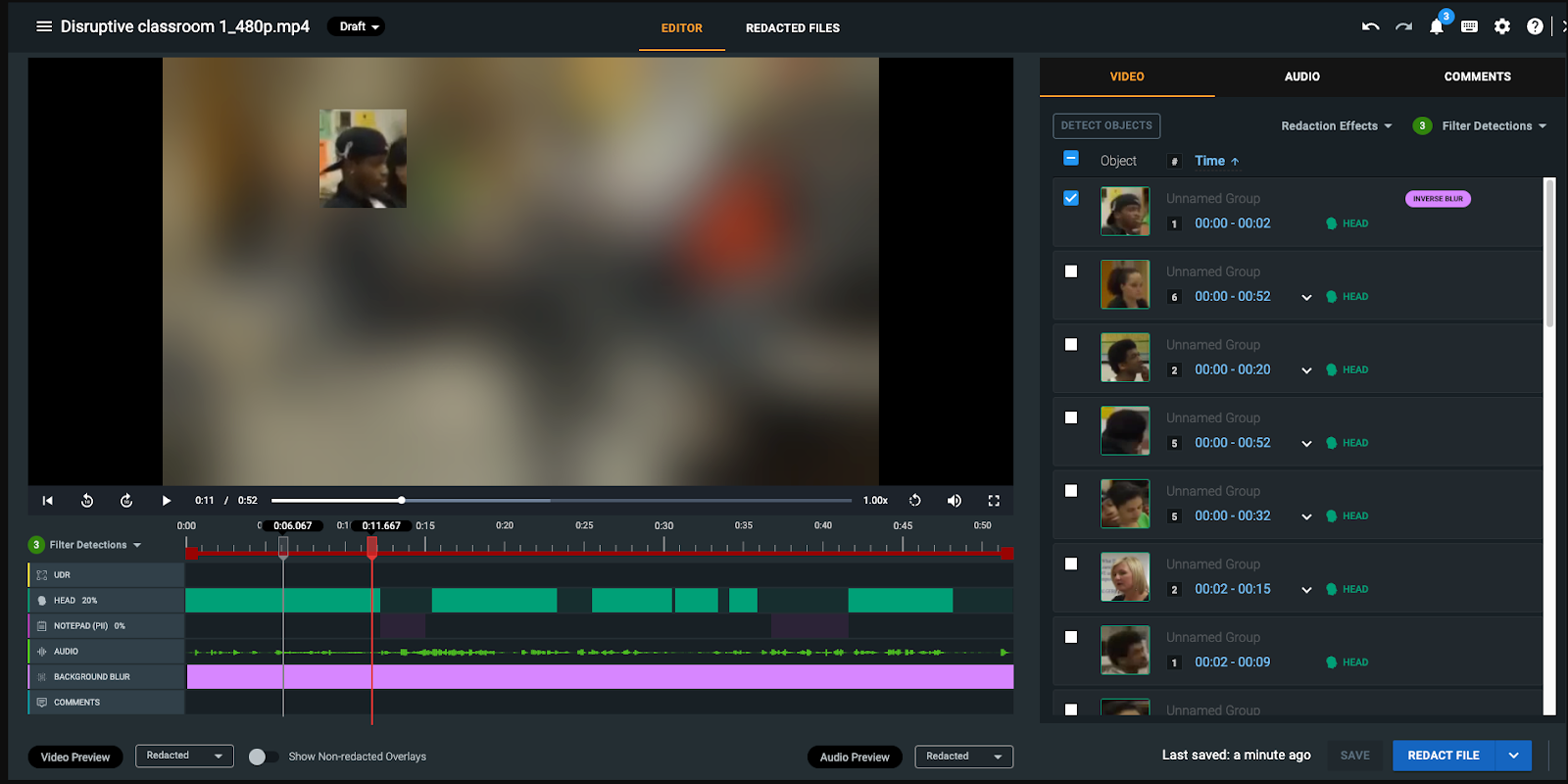Uncheck the first Unnamed Group 00:00 - 00:02
This screenshot has width=1568, height=784.
[1071, 198]
